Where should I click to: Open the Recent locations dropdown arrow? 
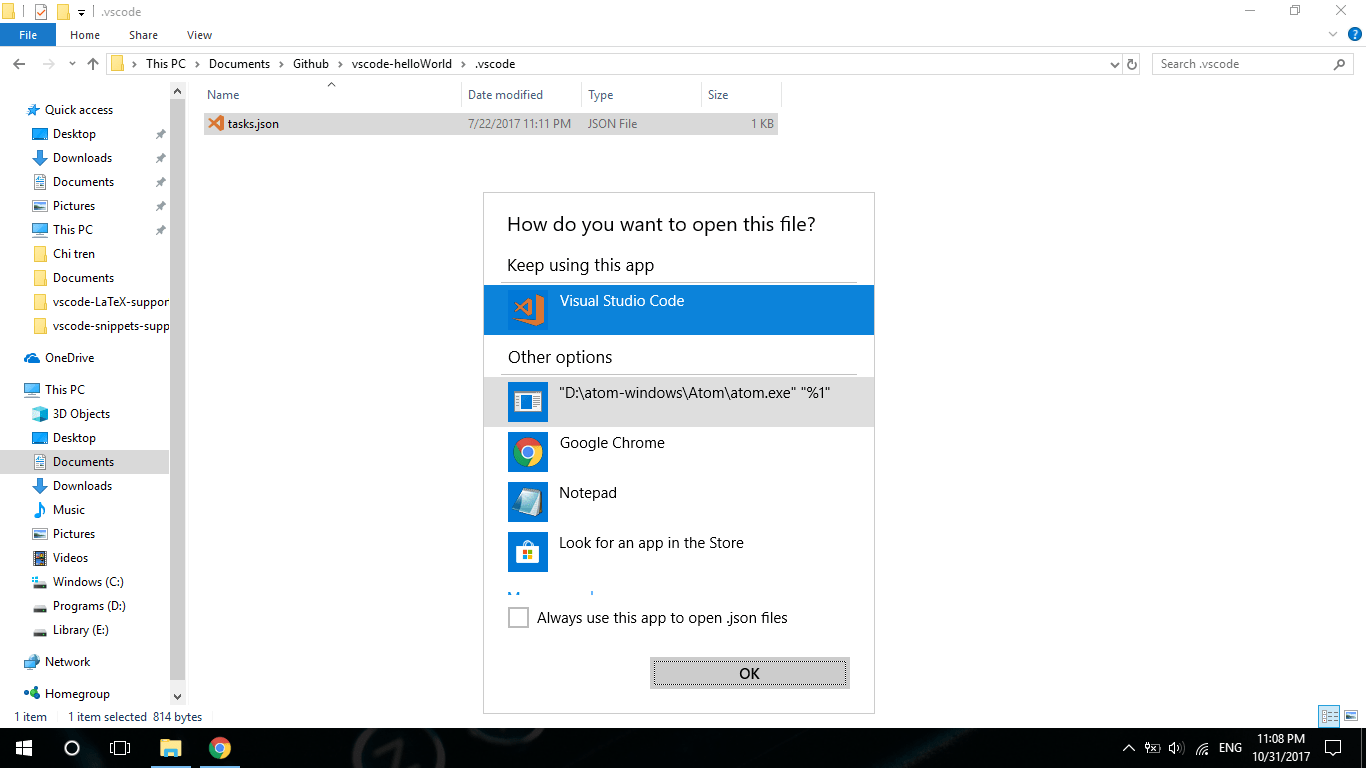[72, 64]
